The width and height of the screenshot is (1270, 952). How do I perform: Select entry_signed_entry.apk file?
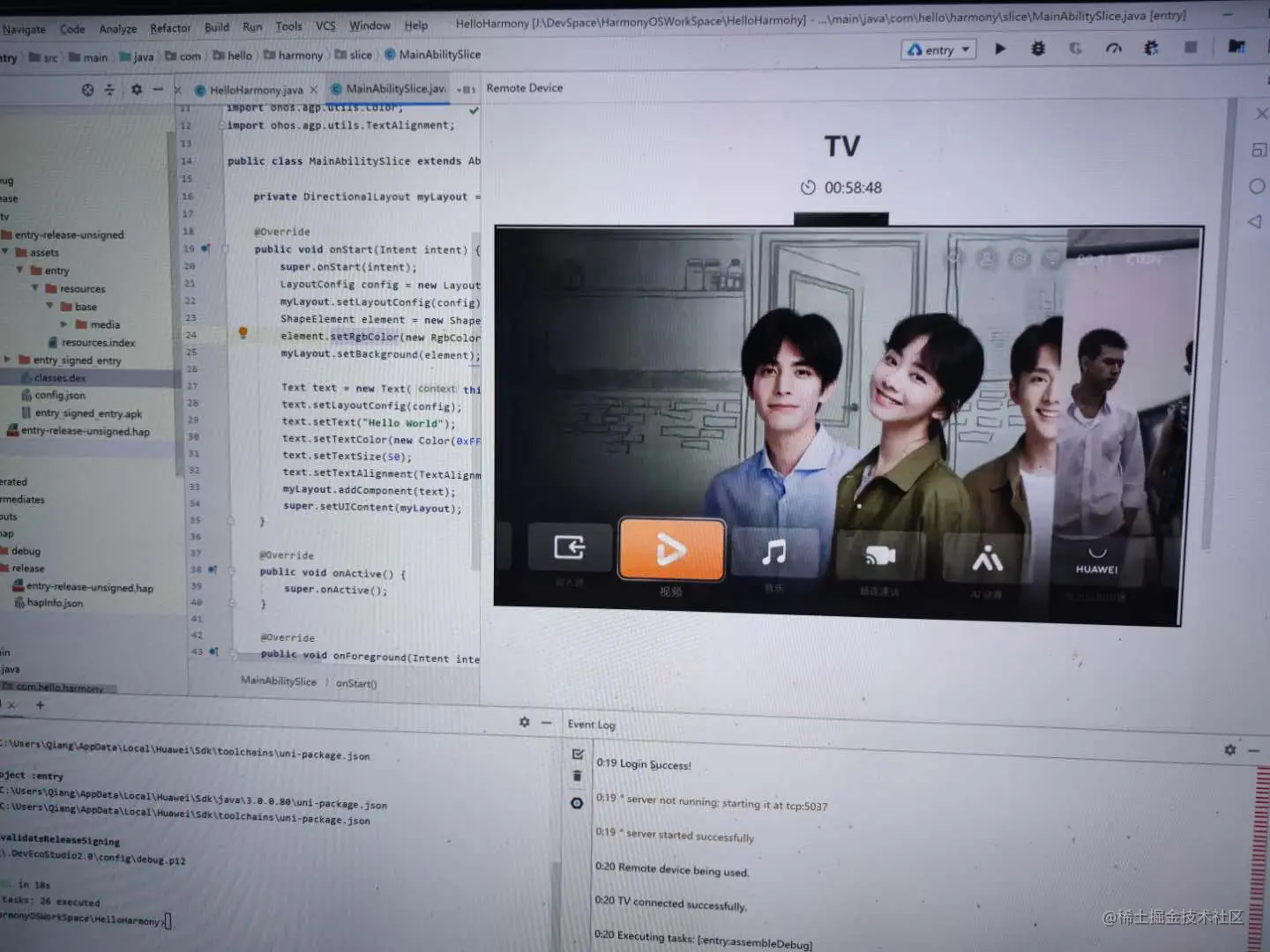(87, 413)
